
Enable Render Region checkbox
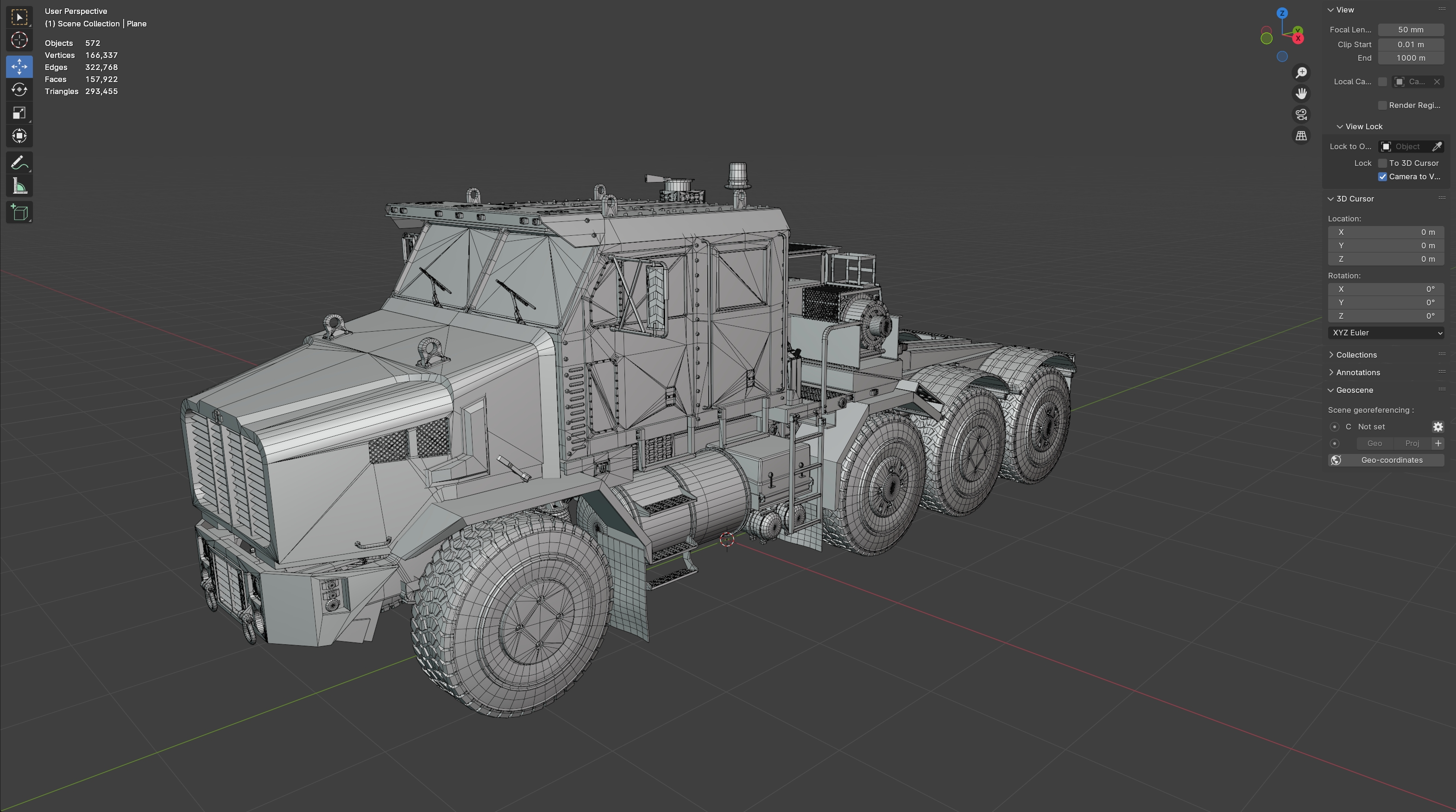pyautogui.click(x=1382, y=106)
